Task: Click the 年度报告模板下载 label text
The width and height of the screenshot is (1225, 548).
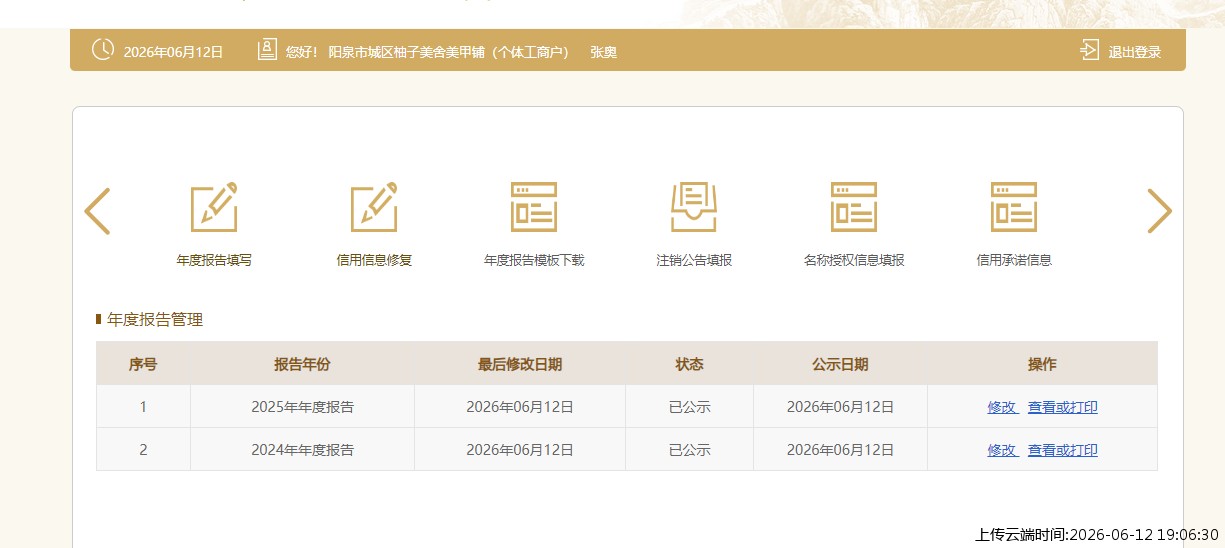Action: [x=534, y=260]
